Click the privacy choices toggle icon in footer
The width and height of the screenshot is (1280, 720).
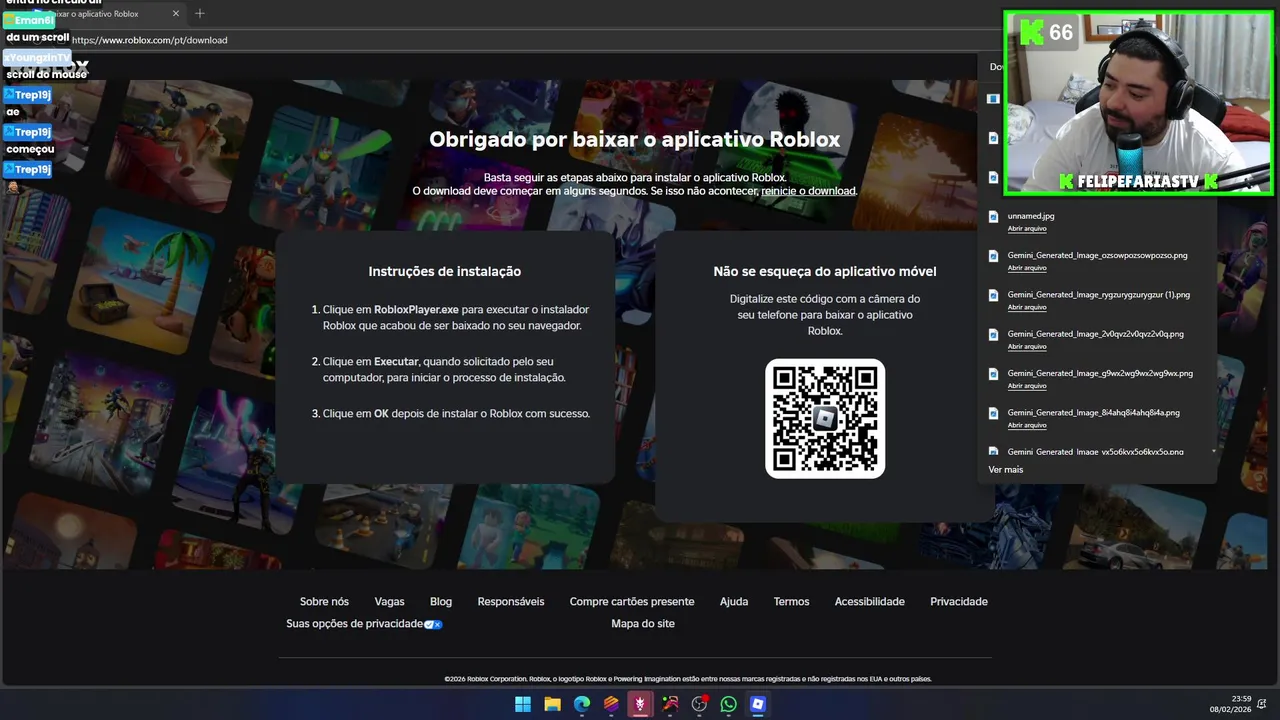433,624
